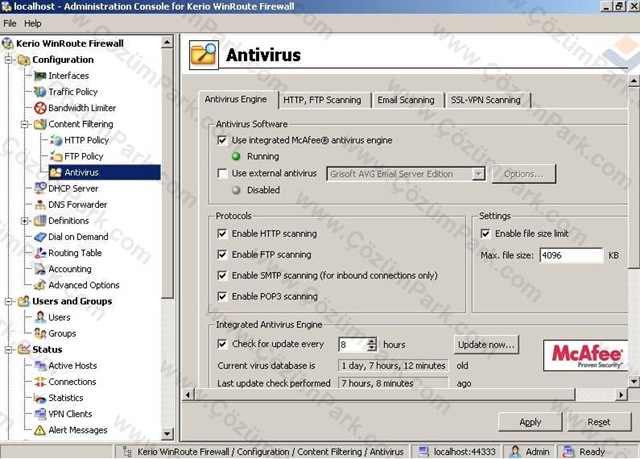Enable Use external antivirus checkbox

click(222, 173)
